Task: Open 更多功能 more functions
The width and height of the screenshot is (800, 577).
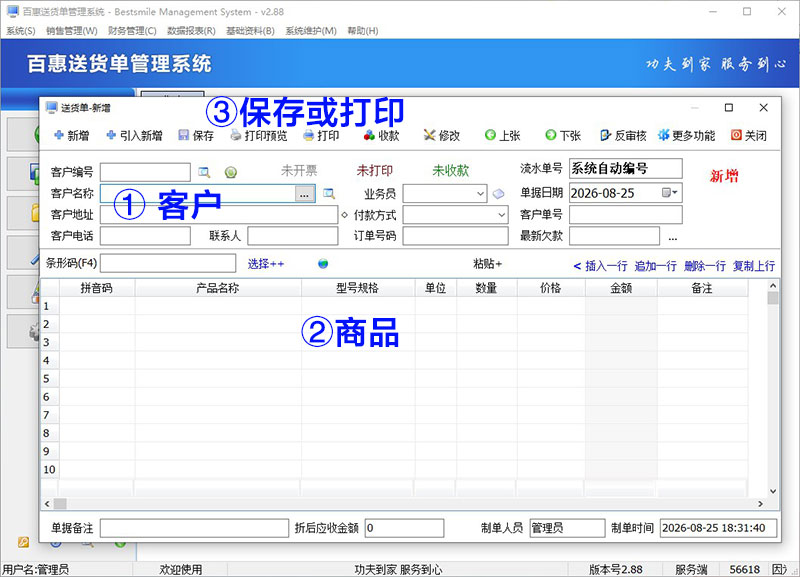Action: click(686, 135)
